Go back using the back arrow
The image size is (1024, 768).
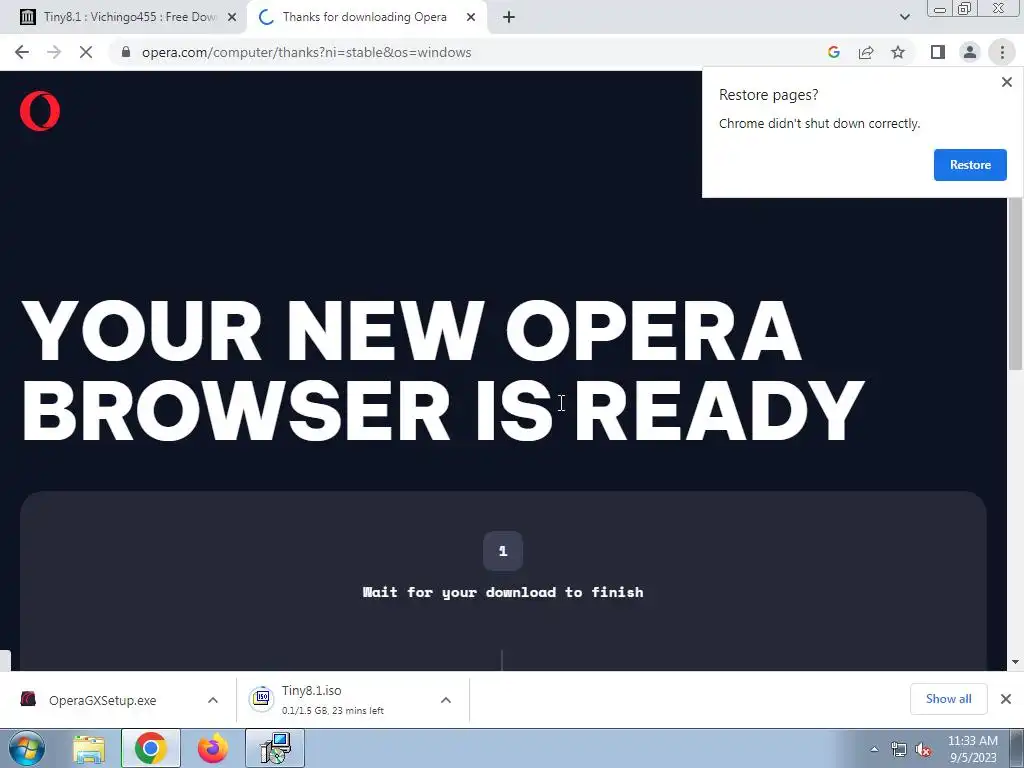pos(22,52)
